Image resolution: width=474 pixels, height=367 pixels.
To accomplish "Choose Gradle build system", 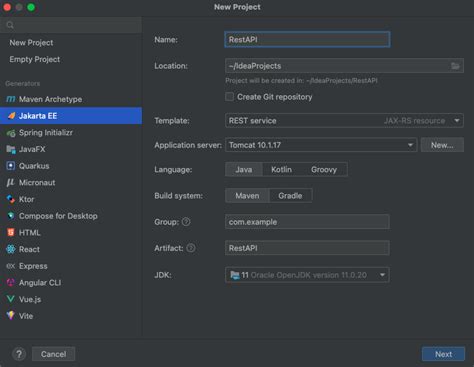I will (290, 196).
